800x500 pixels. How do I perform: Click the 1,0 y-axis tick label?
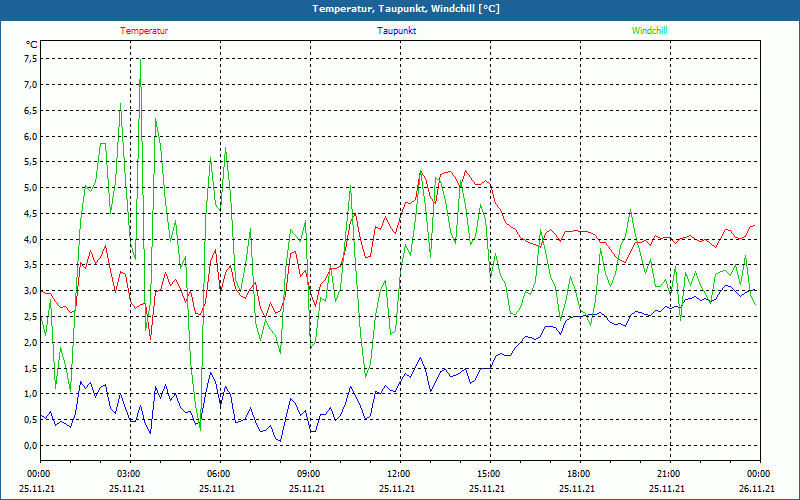(x=30, y=394)
